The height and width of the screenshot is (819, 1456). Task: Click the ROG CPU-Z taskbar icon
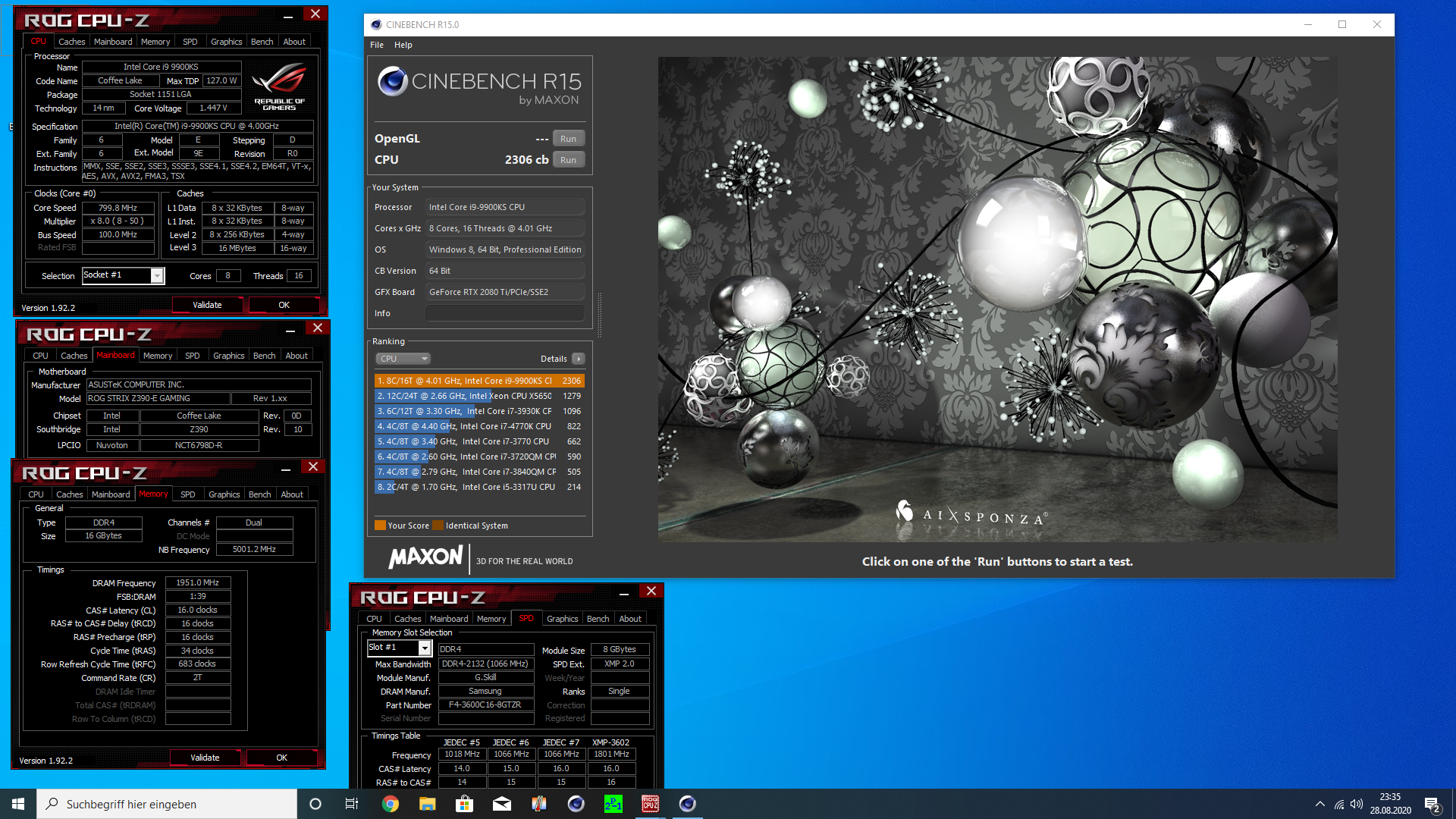coord(650,804)
